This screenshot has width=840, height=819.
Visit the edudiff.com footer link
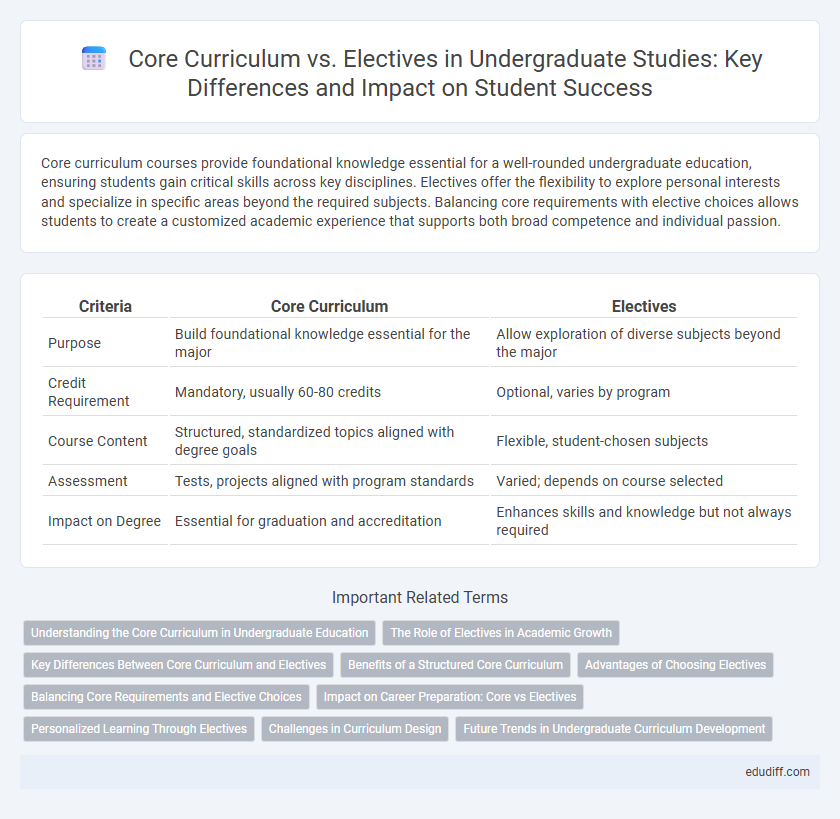pyautogui.click(x=777, y=772)
